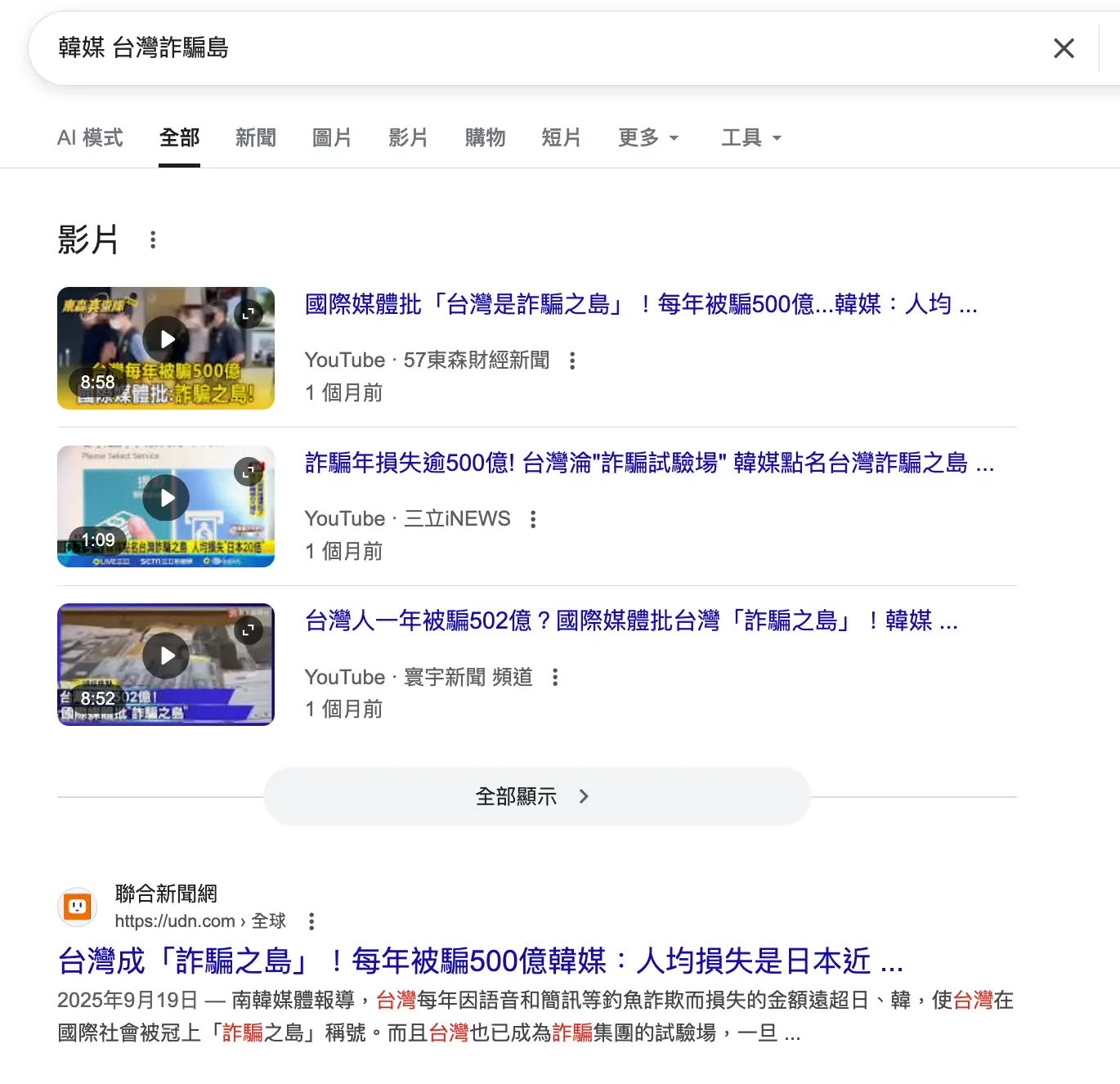The width and height of the screenshot is (1120, 1084).
Task: Open options menu for 寰宇新聞 頻道 video
Action: pyautogui.click(x=555, y=677)
